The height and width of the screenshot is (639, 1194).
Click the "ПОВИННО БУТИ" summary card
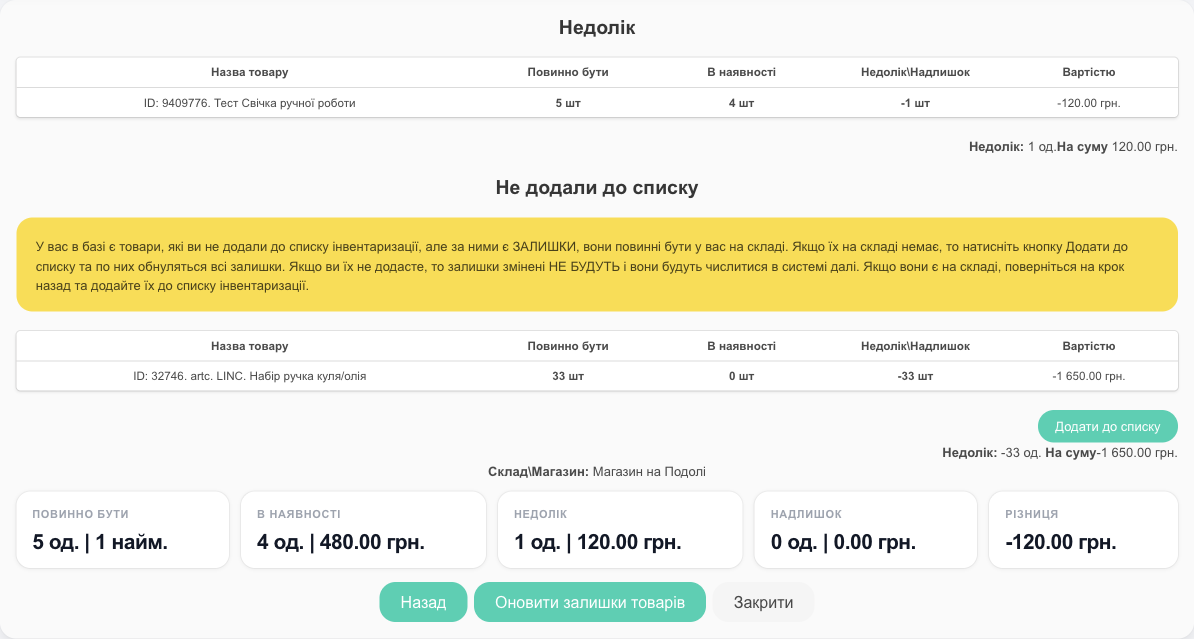123,530
